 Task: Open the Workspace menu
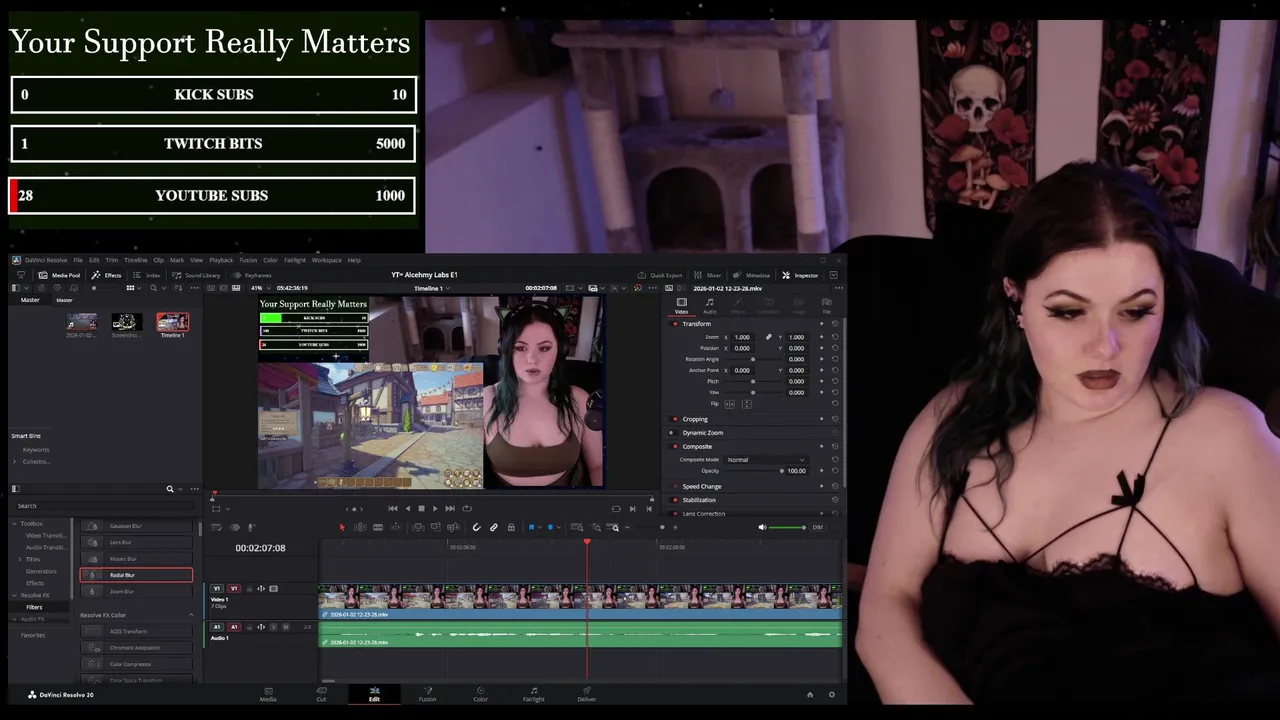point(327,260)
